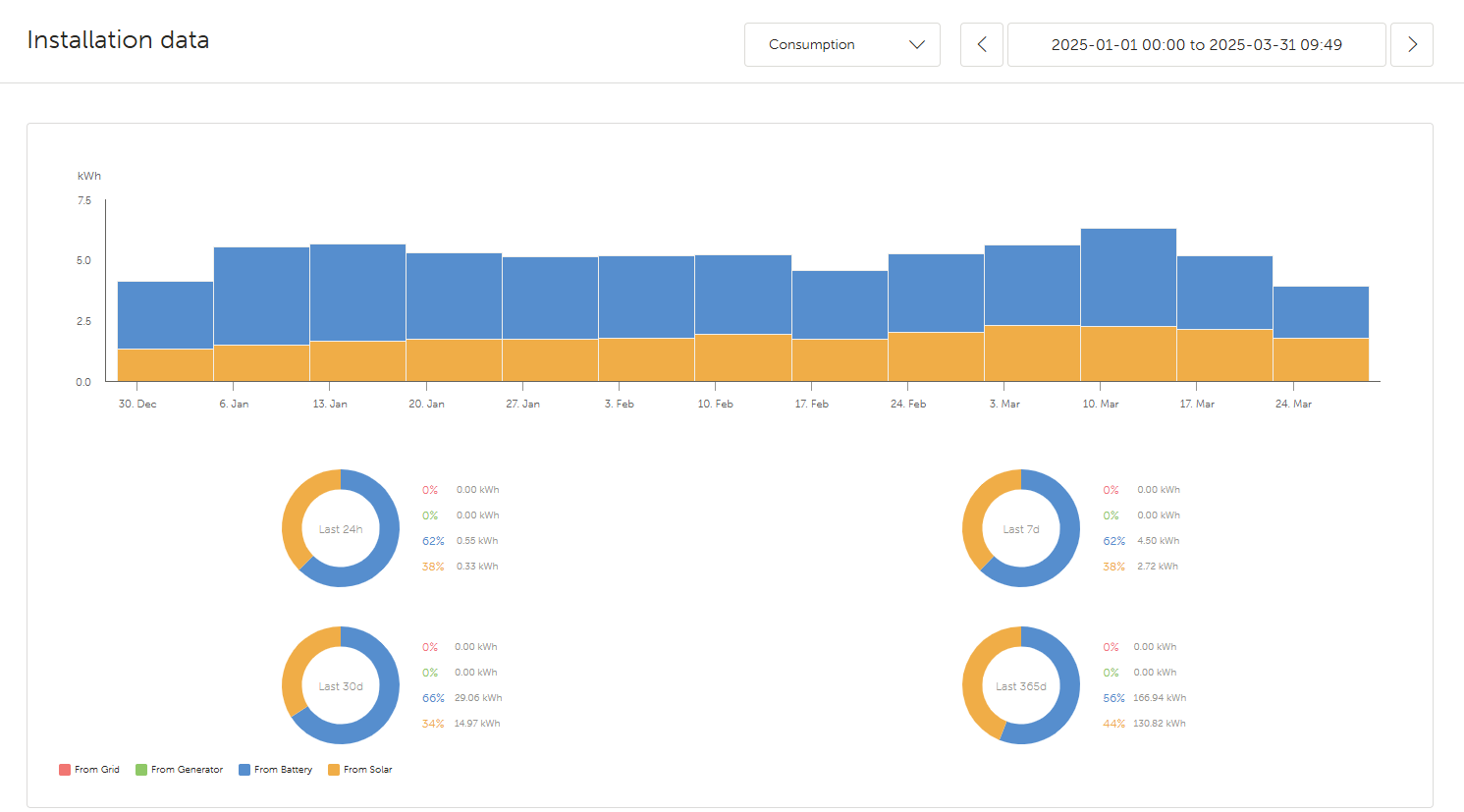This screenshot has height=812, width=1464.
Task: Click the orange solar bar at 3. Mar
Action: click(x=1032, y=353)
